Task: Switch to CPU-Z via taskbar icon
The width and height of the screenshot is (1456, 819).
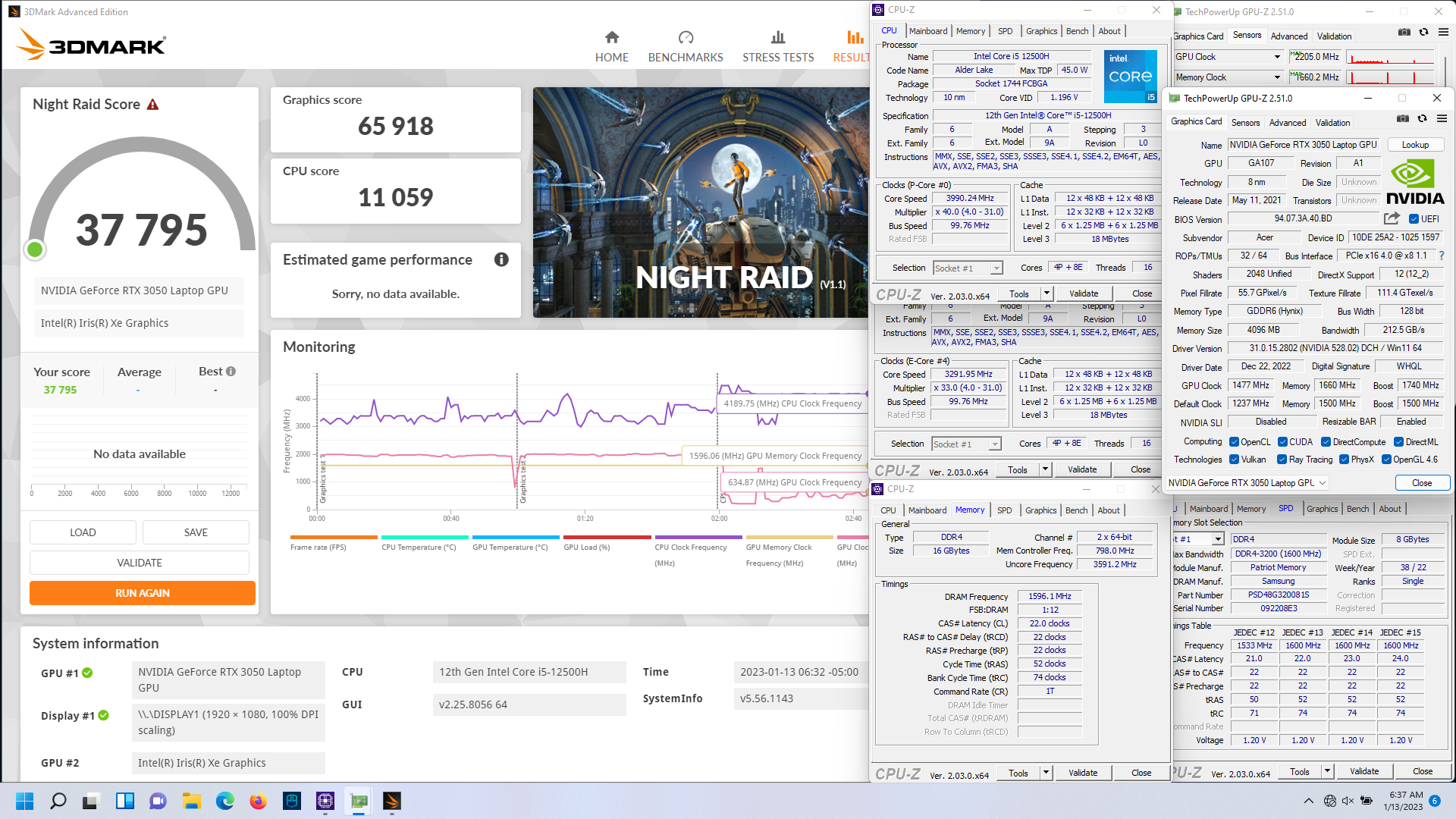Action: pos(325,801)
